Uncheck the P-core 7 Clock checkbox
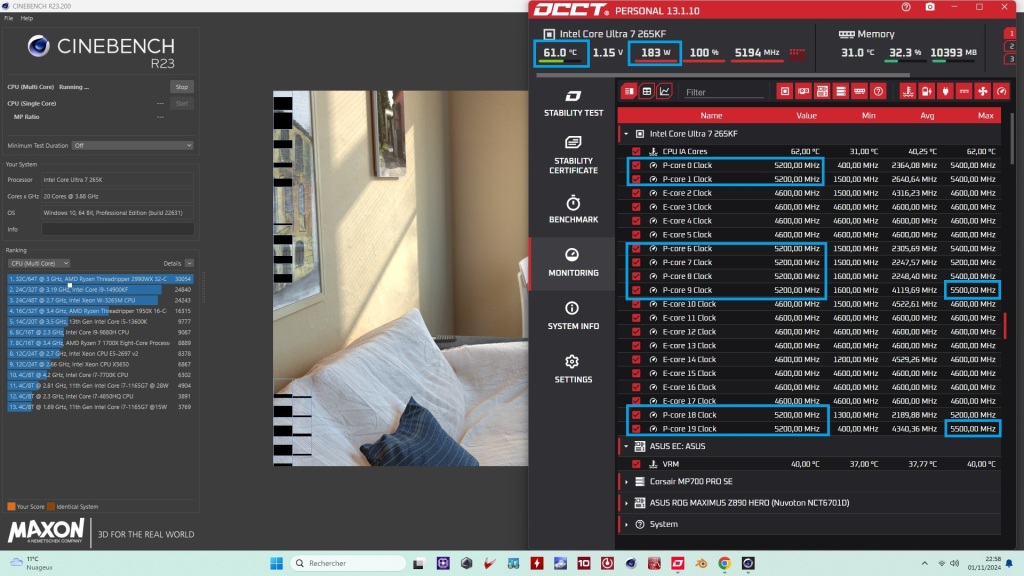The image size is (1024, 576). pyautogui.click(x=636, y=263)
